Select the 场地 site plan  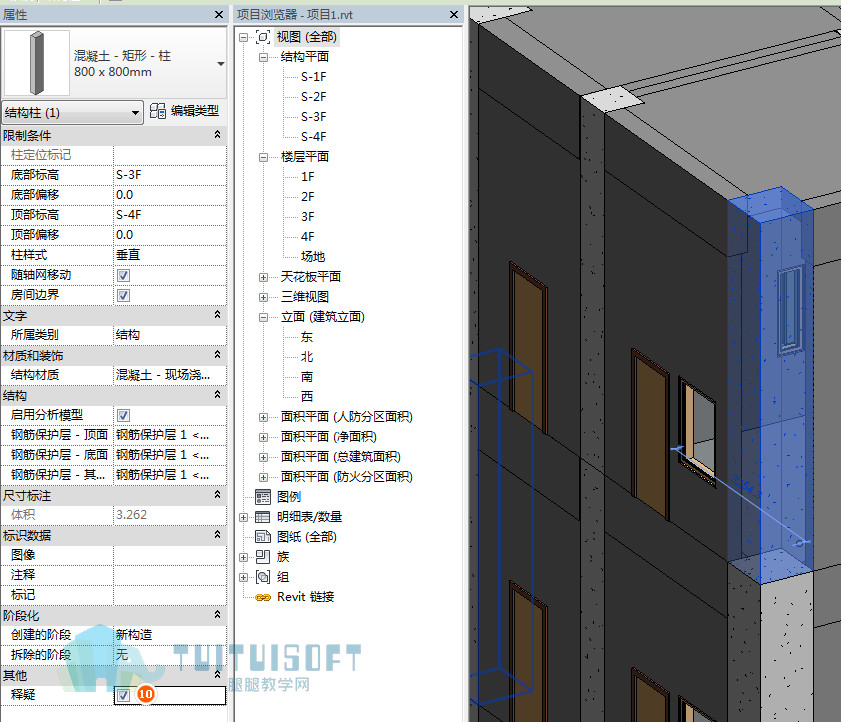[313, 256]
